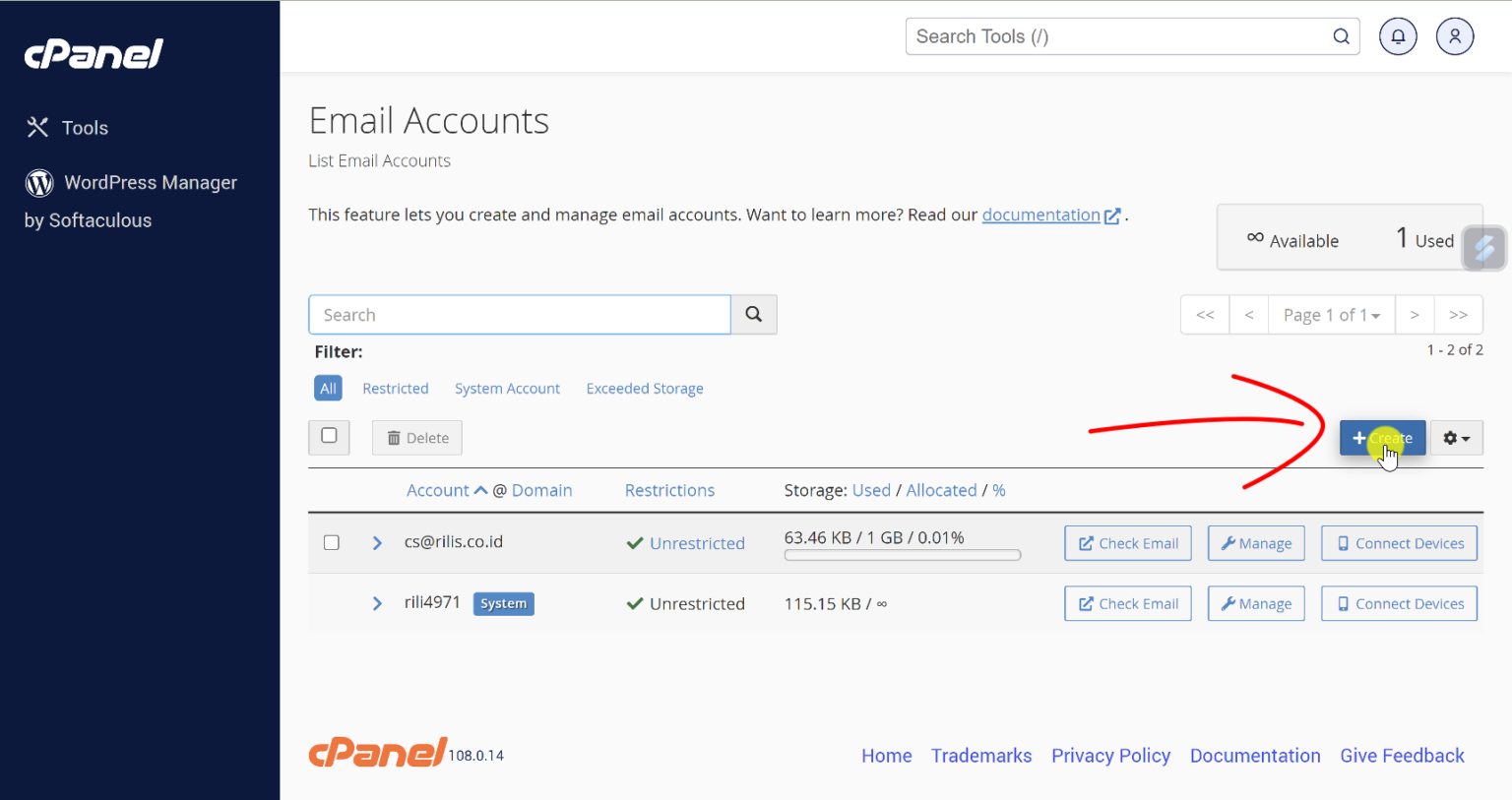Select Tools in the sidebar menu

click(x=84, y=127)
